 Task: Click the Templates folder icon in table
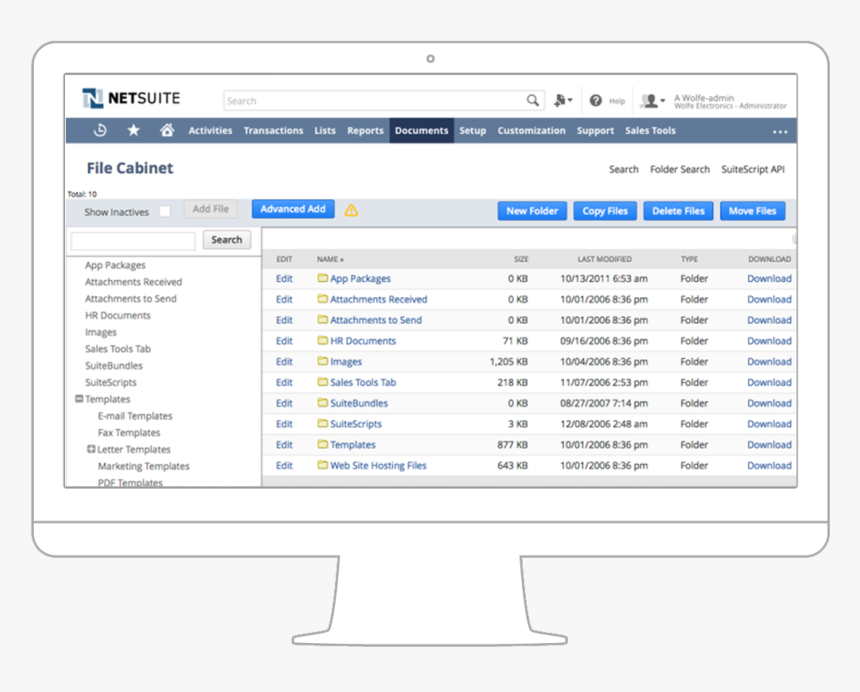point(322,444)
